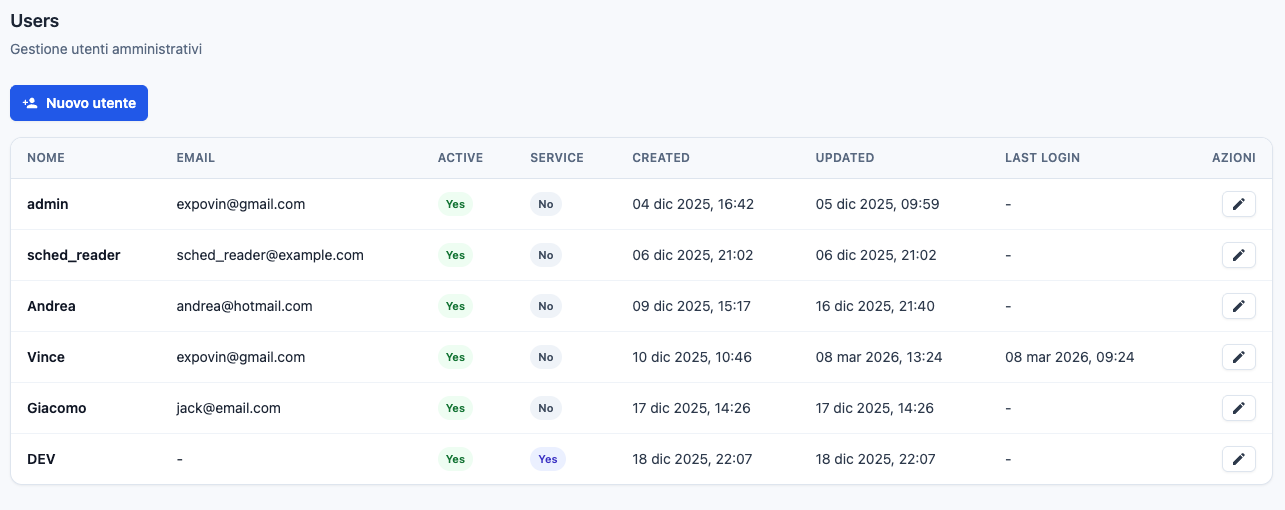
Task: Click the NOME column header
Action: [x=46, y=158]
